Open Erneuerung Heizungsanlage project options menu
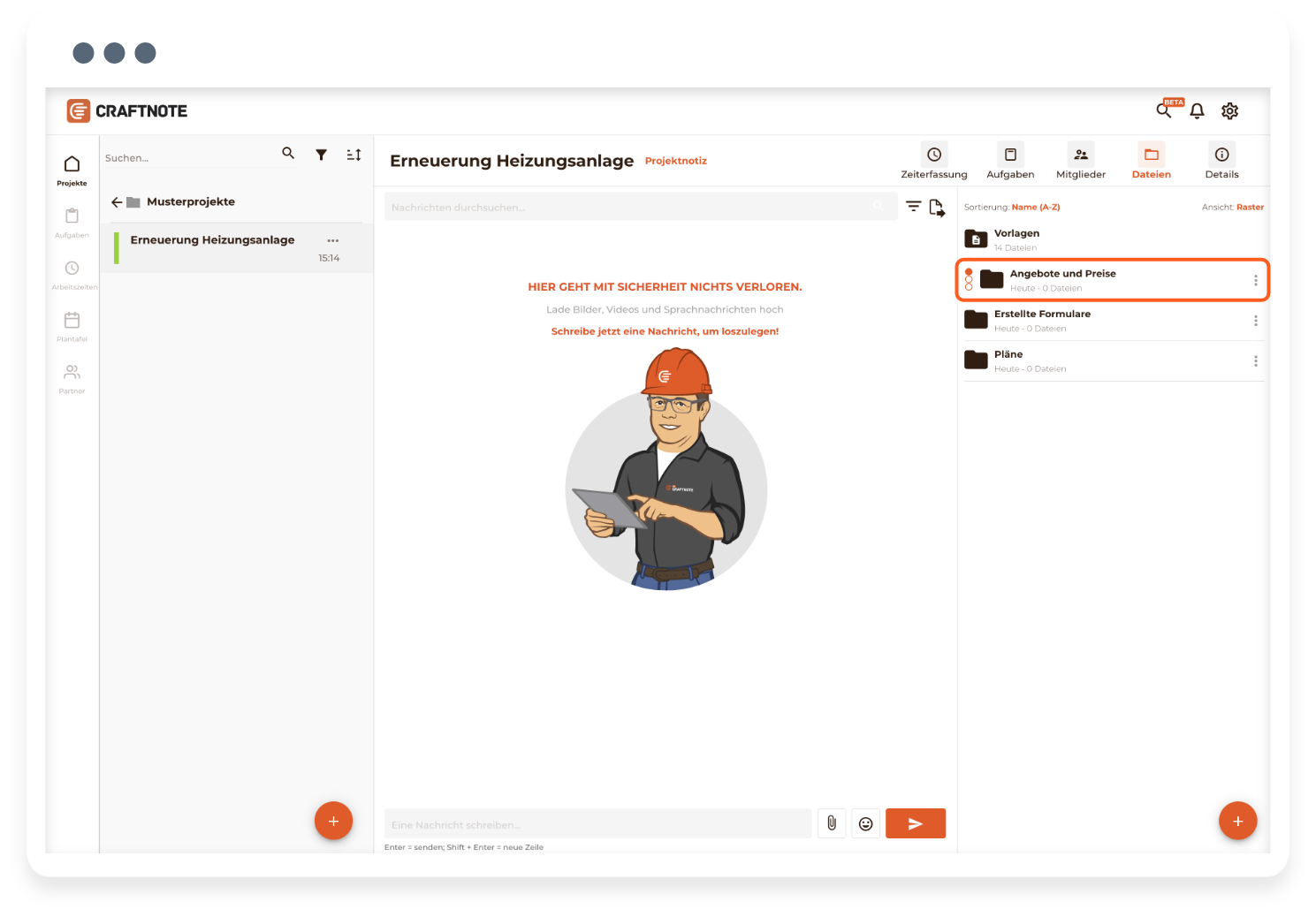 coord(332,240)
